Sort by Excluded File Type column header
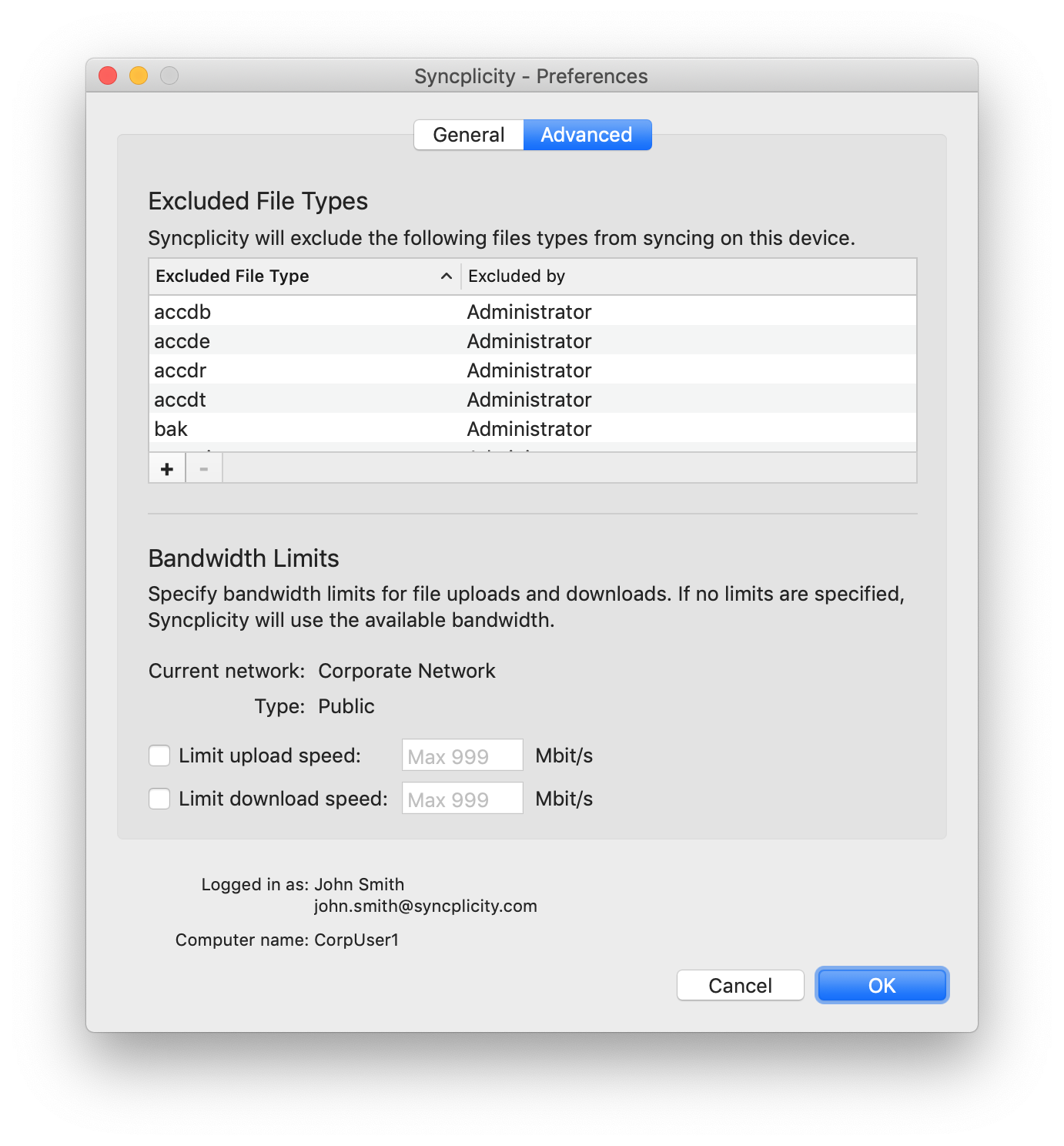 tap(305, 276)
